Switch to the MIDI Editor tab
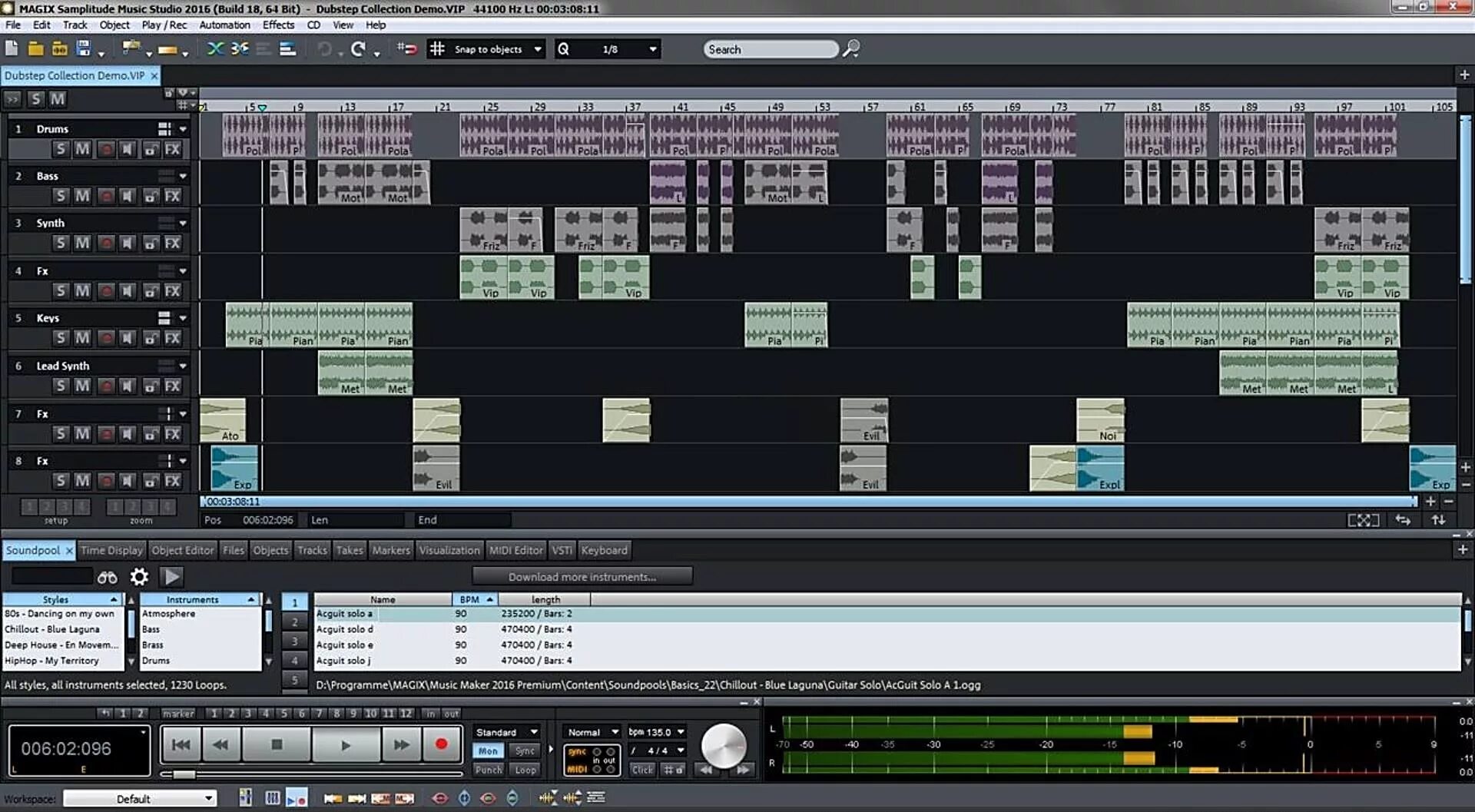 click(516, 550)
